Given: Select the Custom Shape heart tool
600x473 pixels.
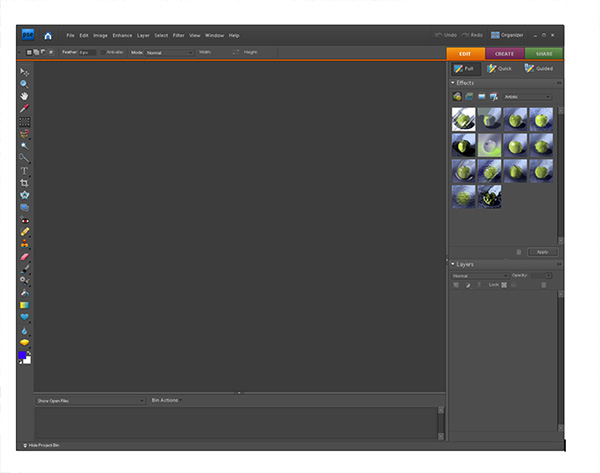Looking at the screenshot, I should (x=24, y=317).
